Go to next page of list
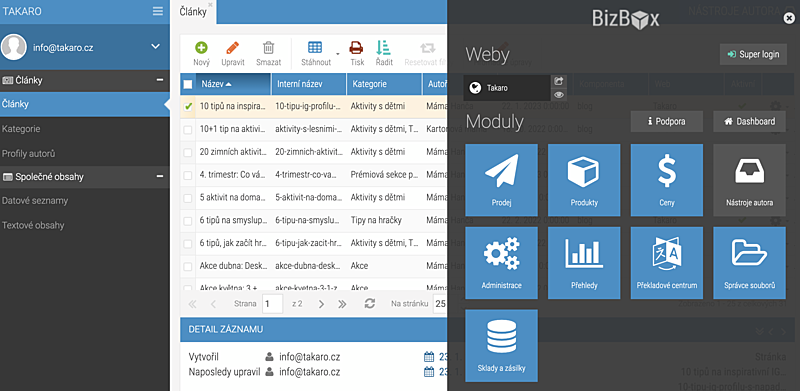 coord(321,304)
